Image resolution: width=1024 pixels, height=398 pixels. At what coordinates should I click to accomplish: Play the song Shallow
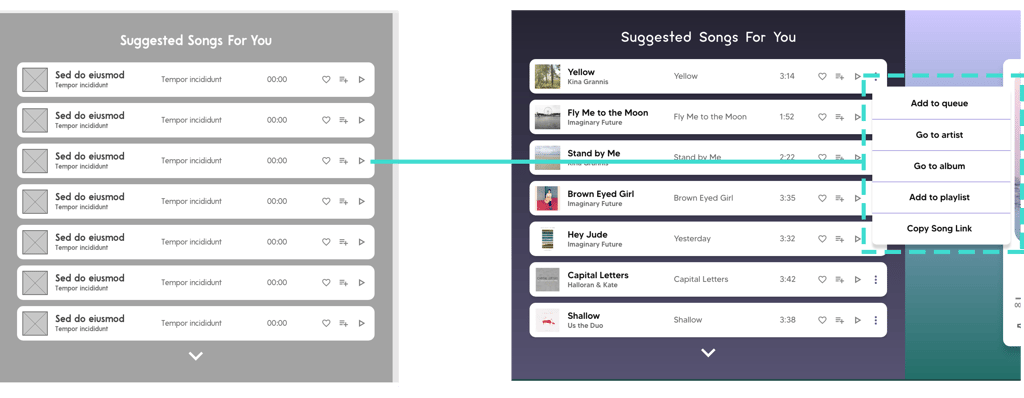(858, 320)
